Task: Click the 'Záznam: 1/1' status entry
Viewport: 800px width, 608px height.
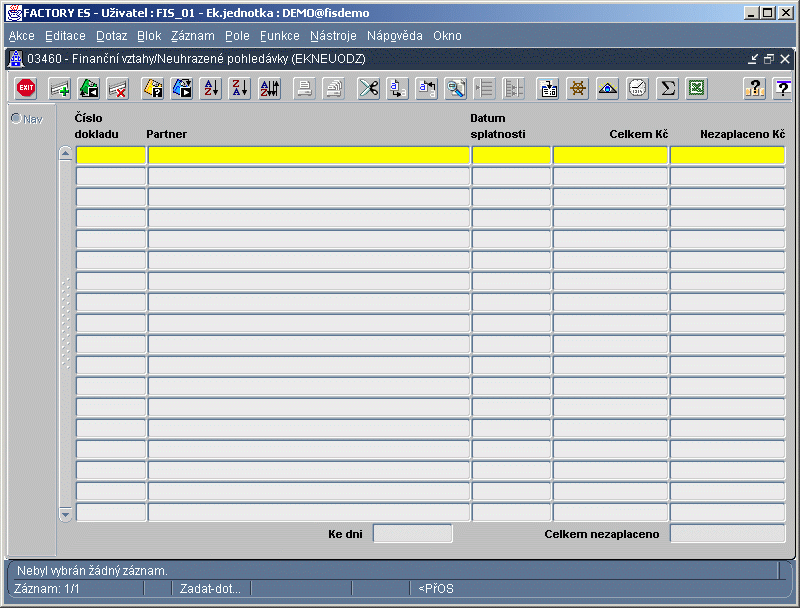Action: pos(47,589)
